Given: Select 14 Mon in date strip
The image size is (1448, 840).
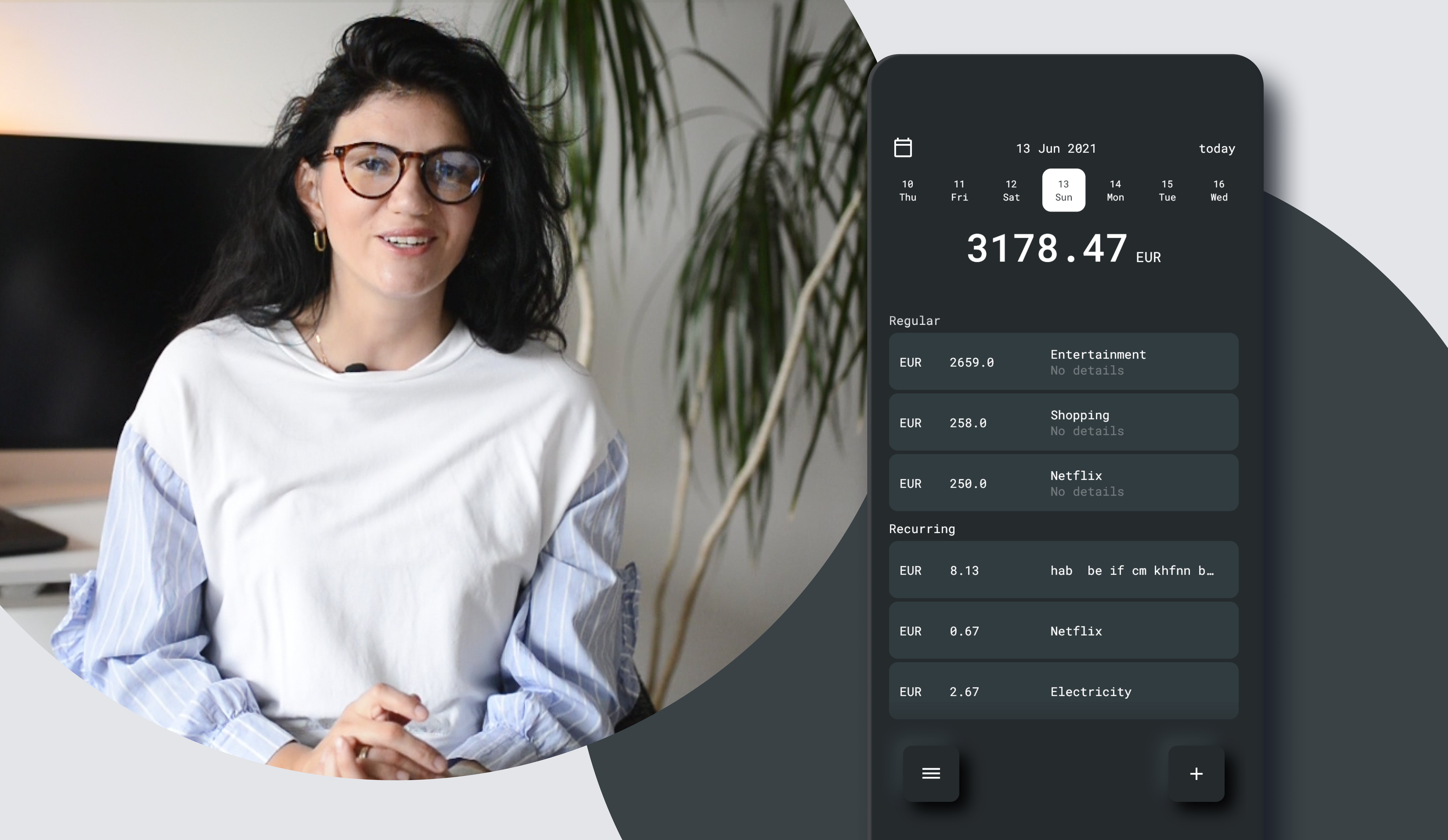Looking at the screenshot, I should [1115, 190].
